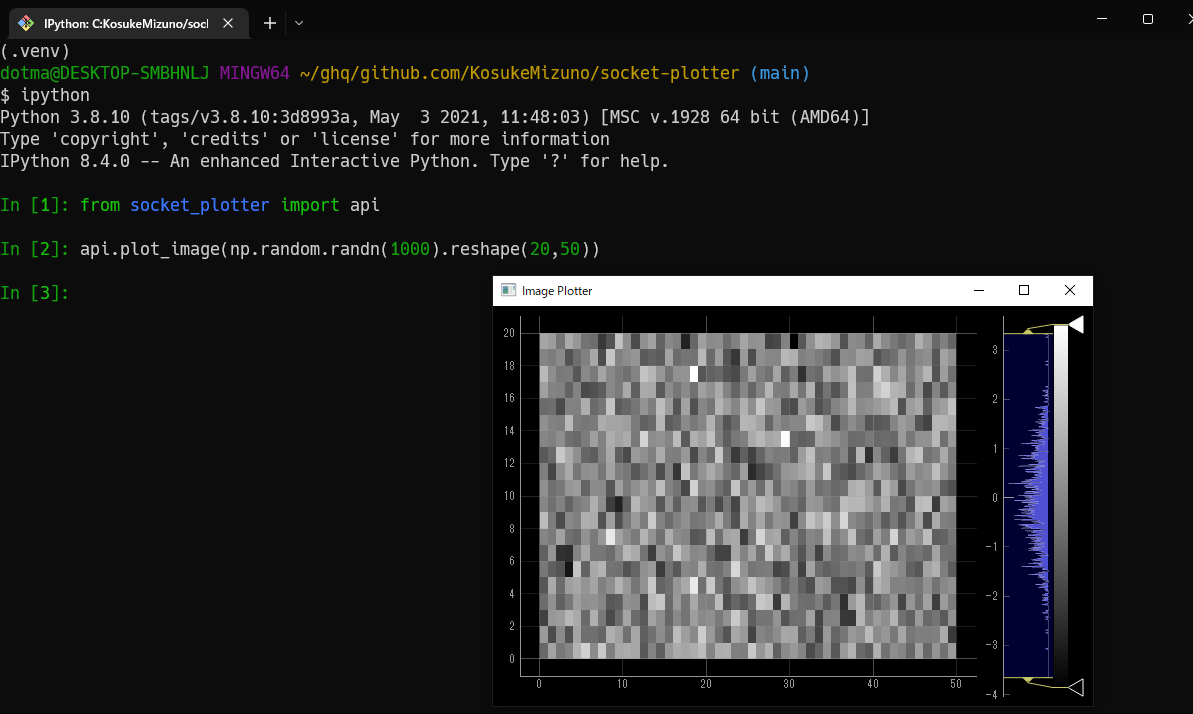
Task: Click the random noise image in the plot
Action: [745, 495]
